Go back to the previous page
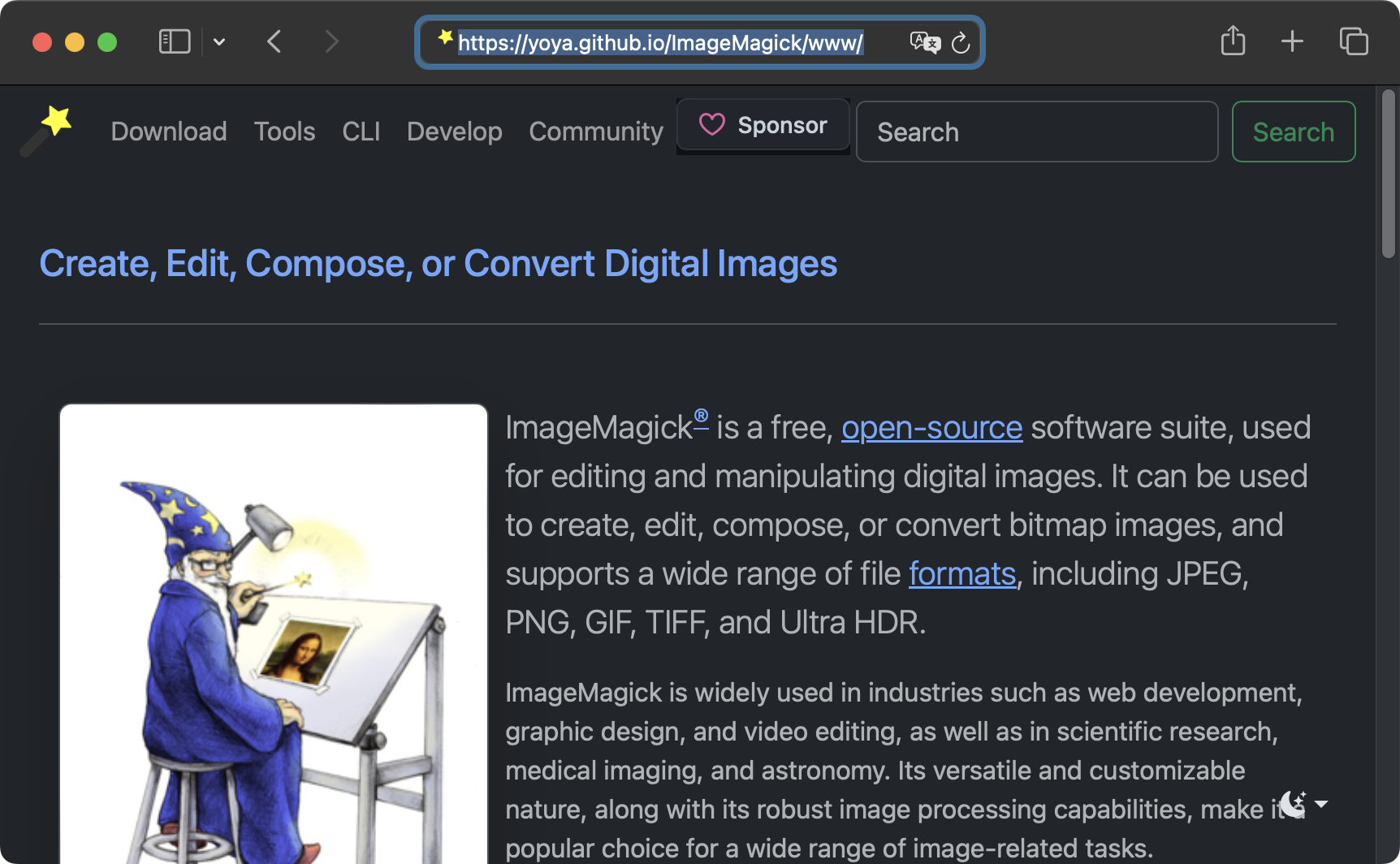Image resolution: width=1400 pixels, height=864 pixels. (x=274, y=41)
